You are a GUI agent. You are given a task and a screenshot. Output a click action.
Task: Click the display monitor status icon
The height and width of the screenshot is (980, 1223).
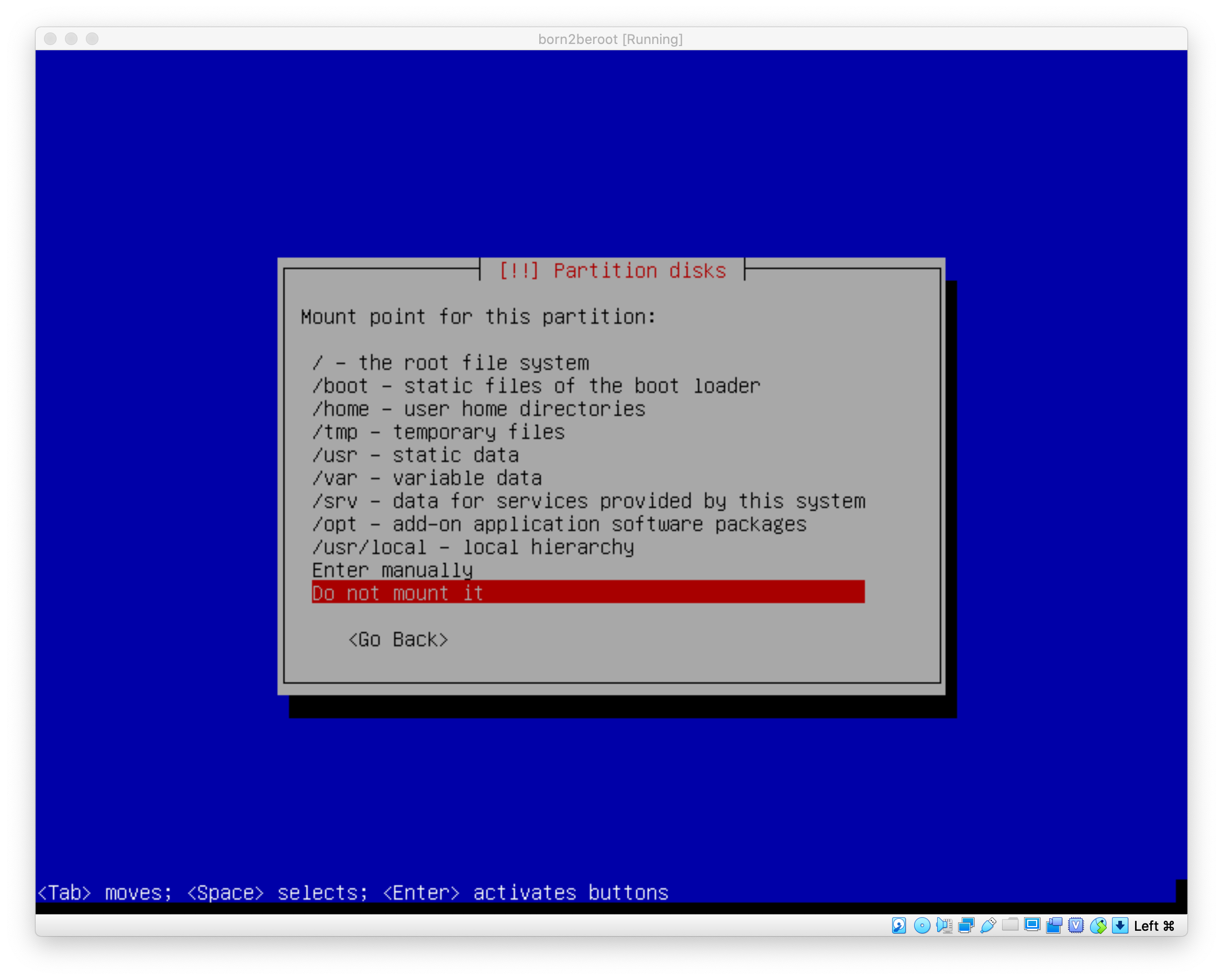(x=1032, y=925)
